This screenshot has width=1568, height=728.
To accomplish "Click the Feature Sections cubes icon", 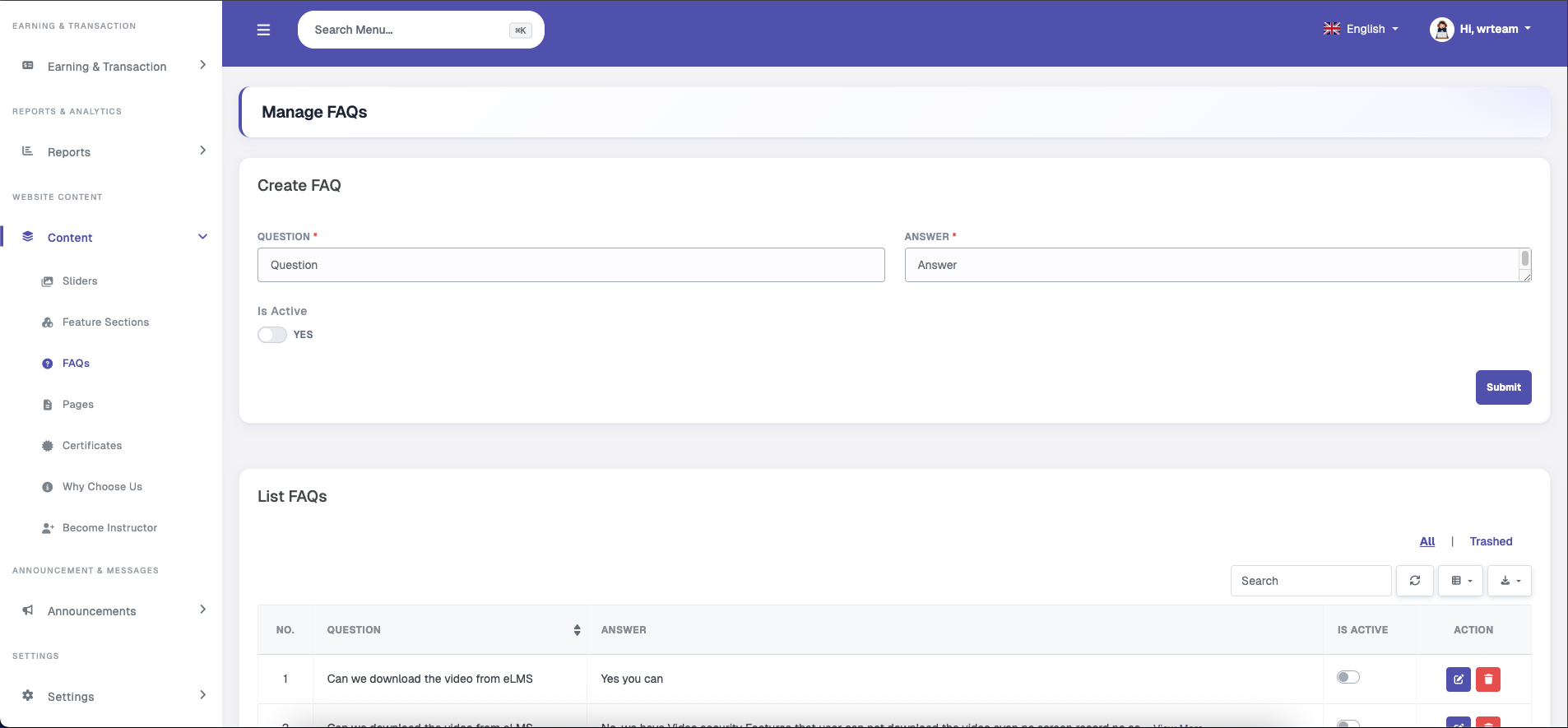I will (48, 322).
